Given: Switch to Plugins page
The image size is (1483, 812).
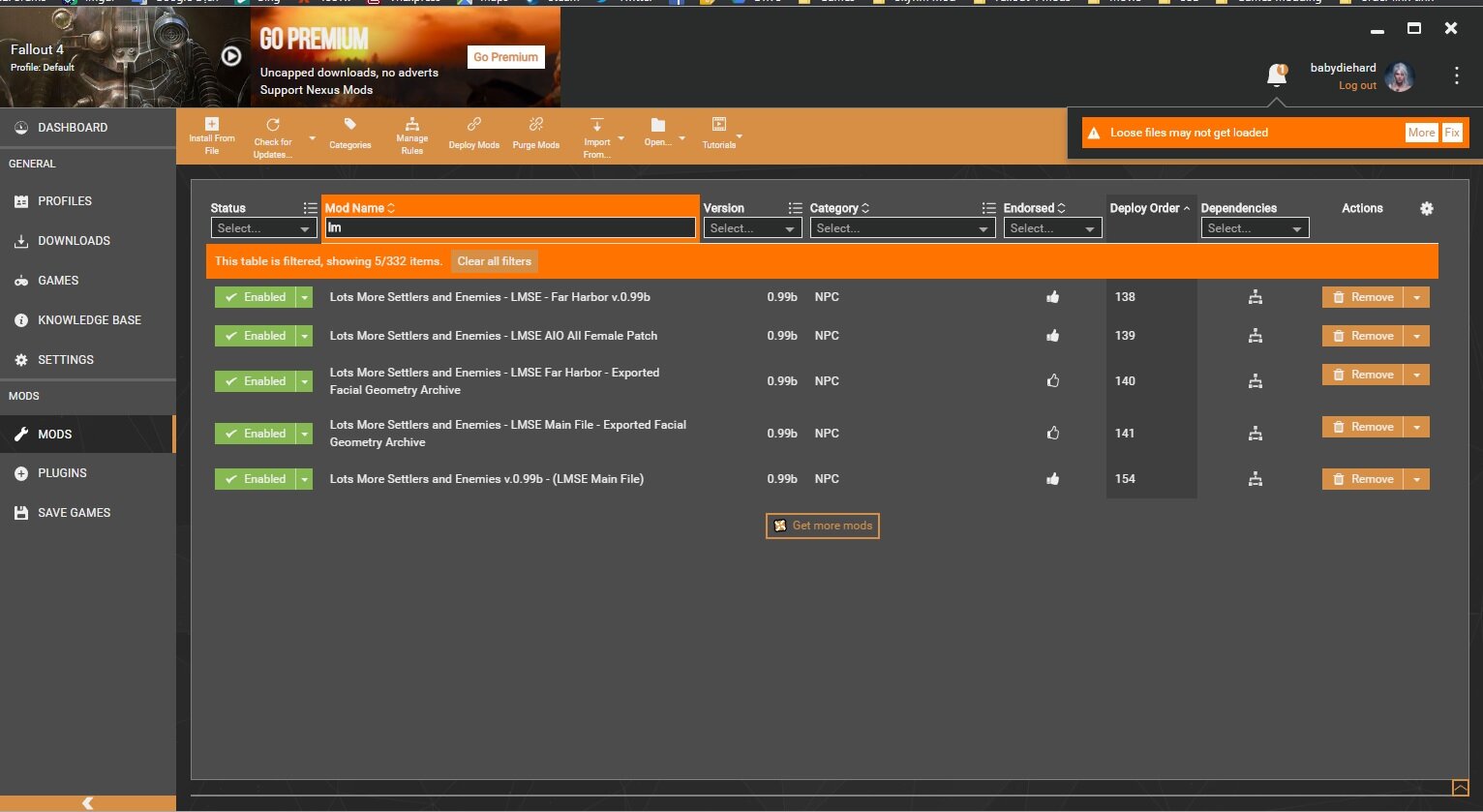Looking at the screenshot, I should tap(88, 473).
